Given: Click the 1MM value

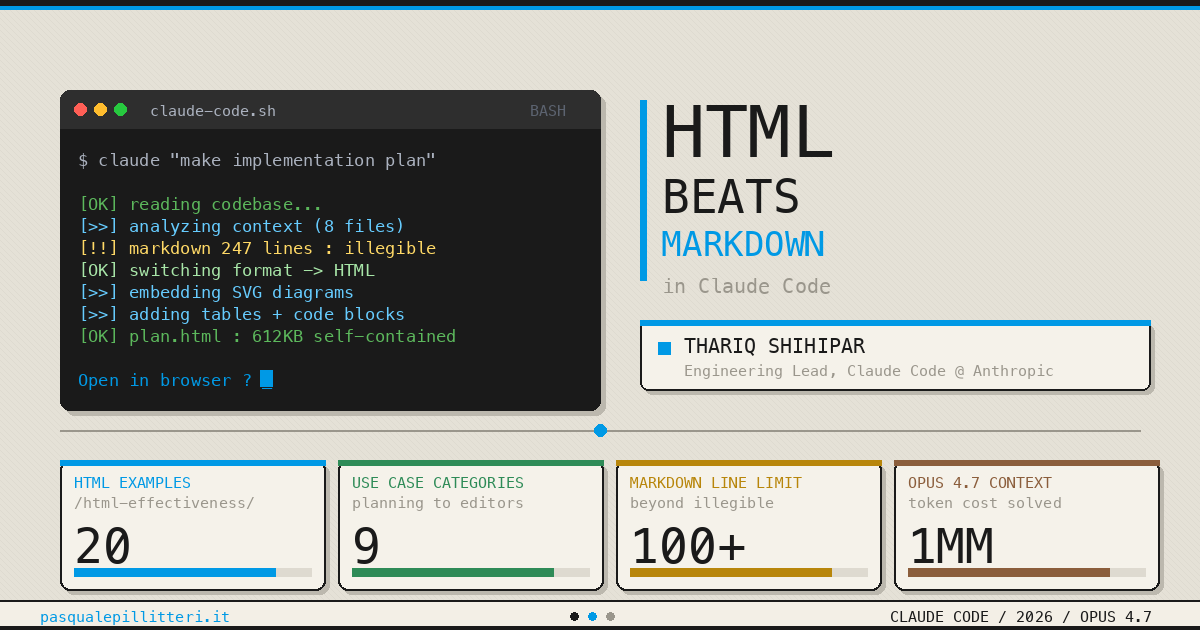Looking at the screenshot, I should pyautogui.click(x=951, y=547).
